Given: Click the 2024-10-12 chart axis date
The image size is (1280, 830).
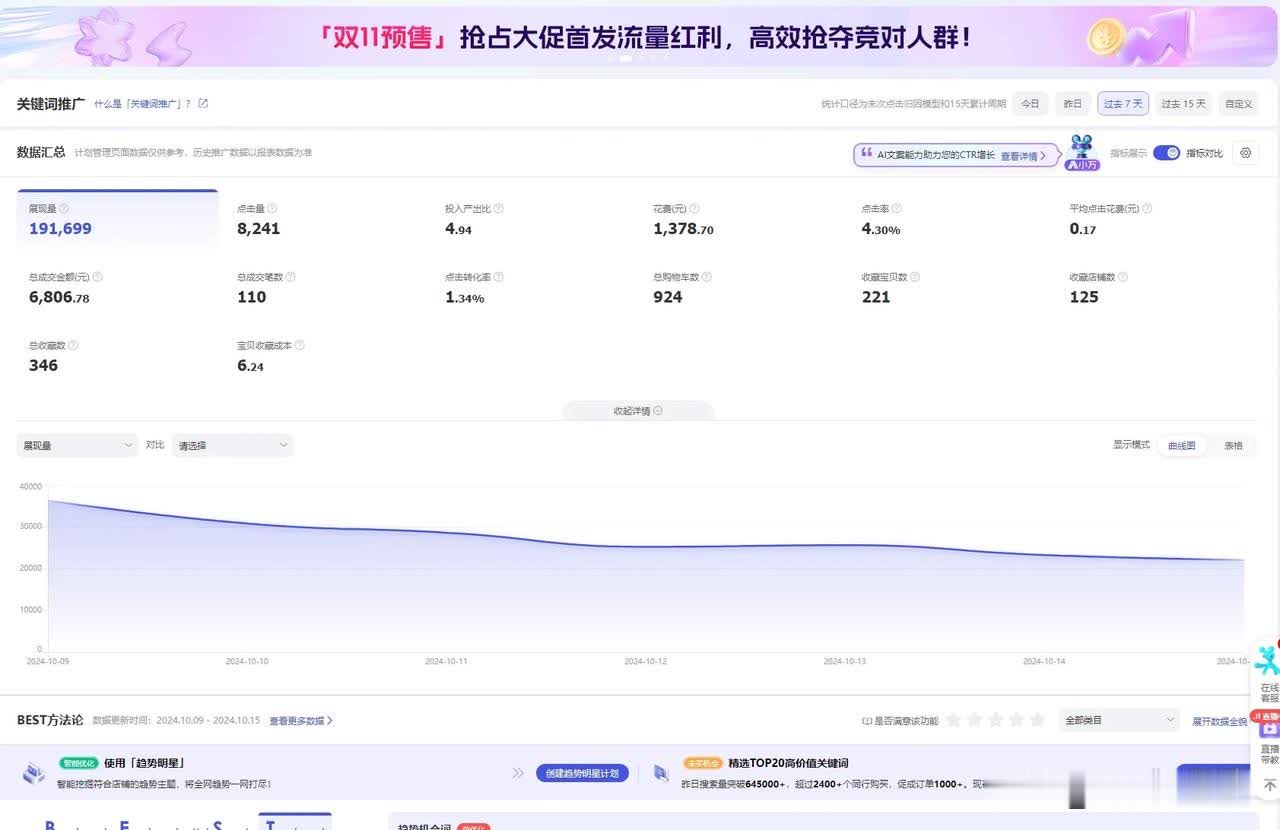Looking at the screenshot, I should 645,661.
